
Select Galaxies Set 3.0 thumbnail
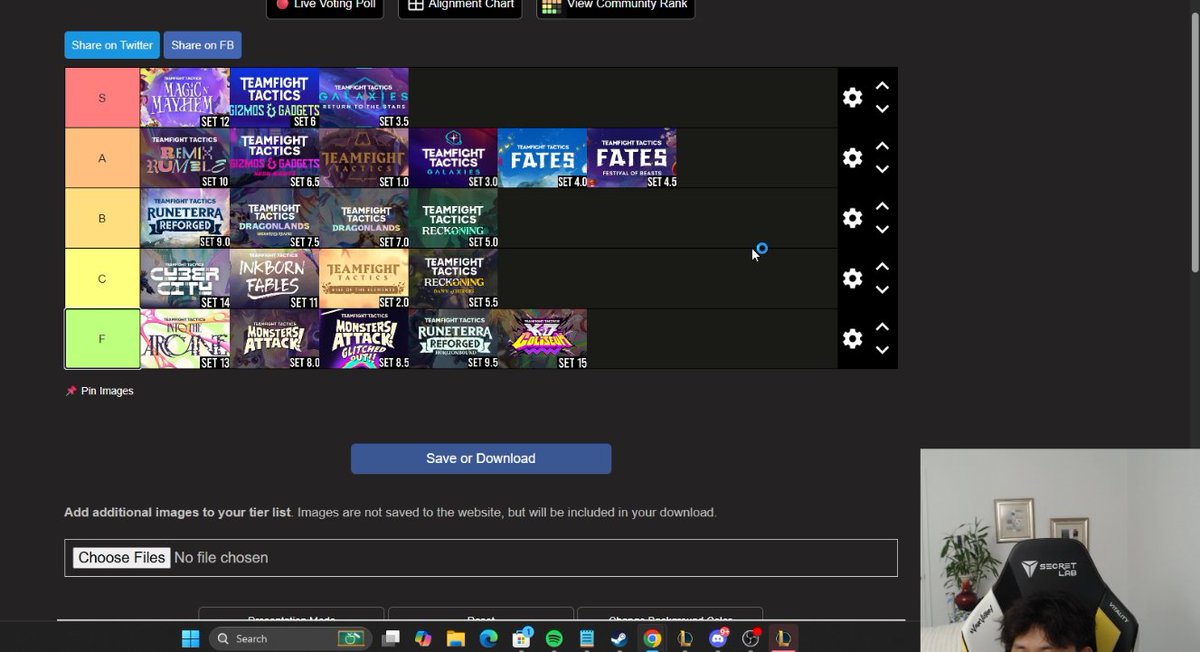pos(453,158)
